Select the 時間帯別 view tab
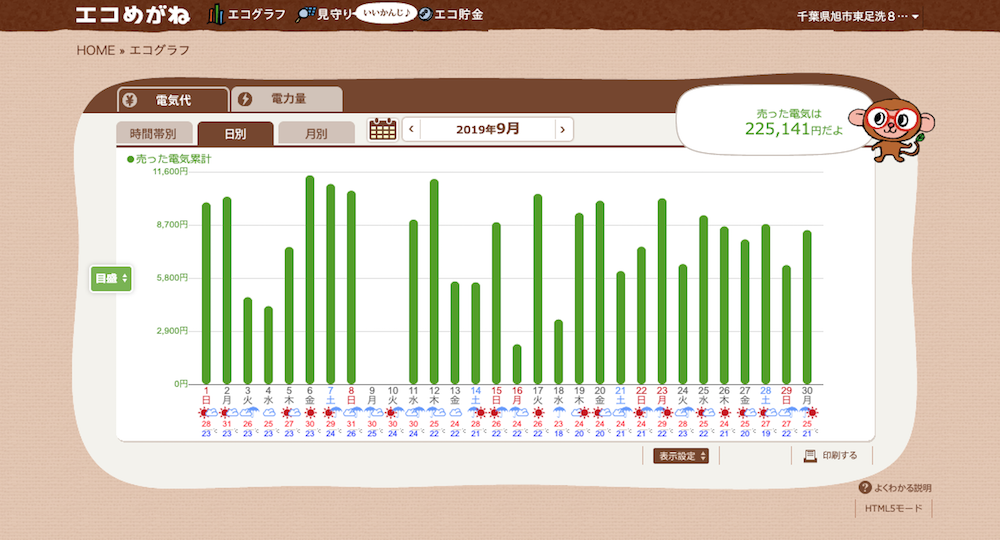The height and width of the screenshot is (540, 1000). click(x=154, y=134)
